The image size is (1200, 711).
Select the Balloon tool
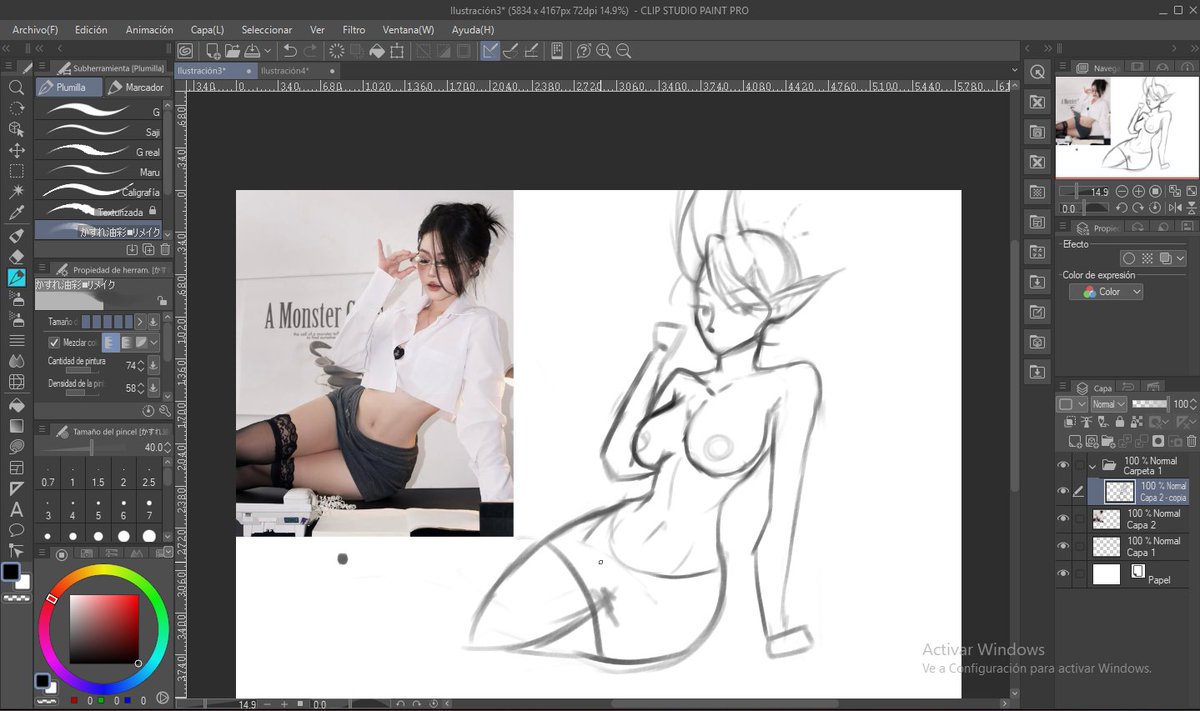click(x=16, y=530)
